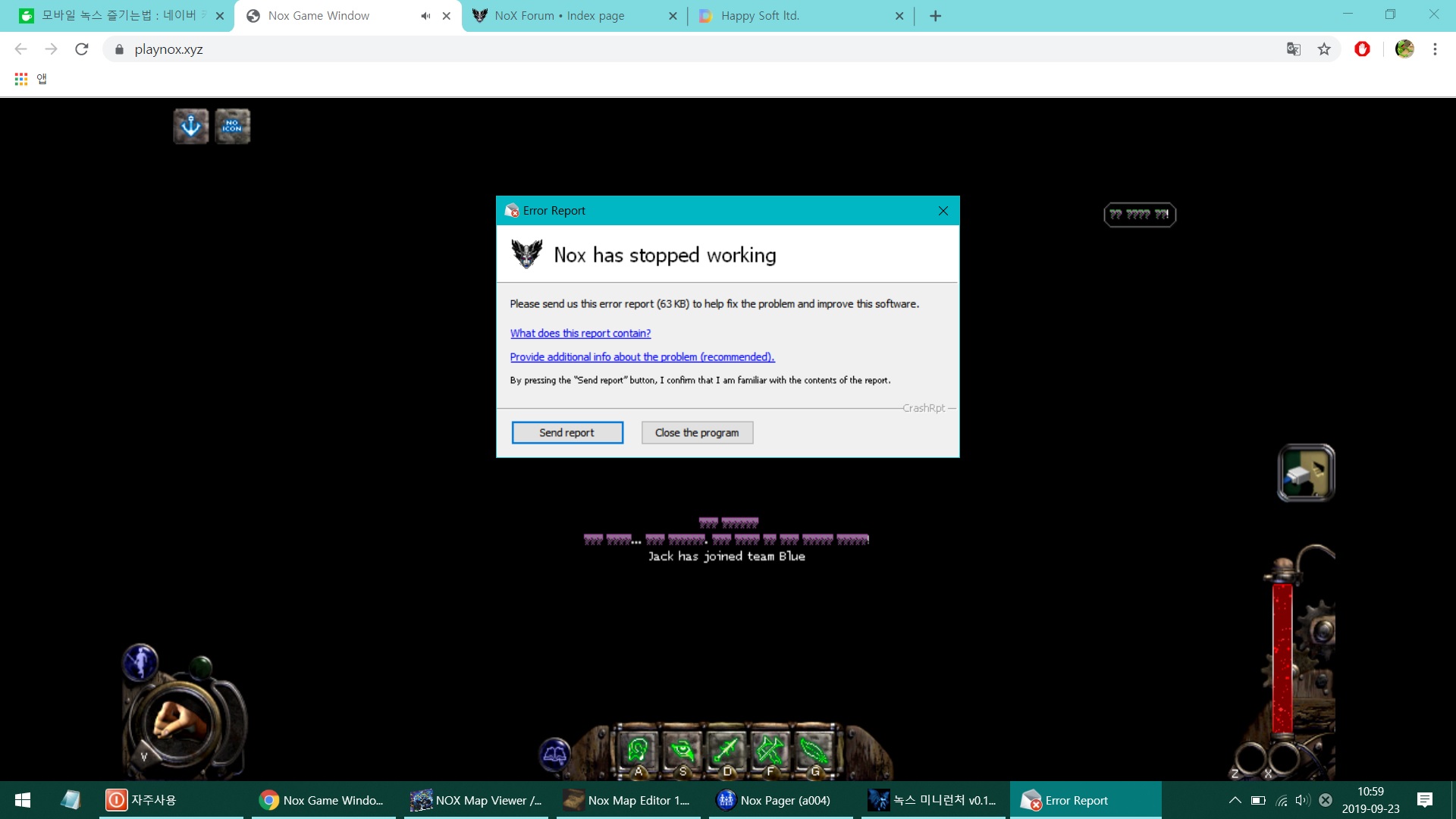The image size is (1456, 819).
Task: Bookmark this page with the star icon
Action: [1324, 49]
